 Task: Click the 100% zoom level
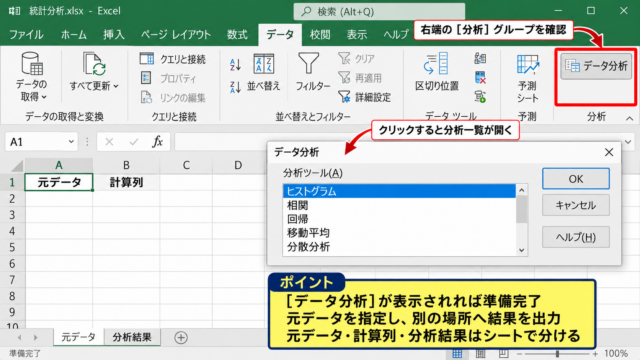(616, 353)
